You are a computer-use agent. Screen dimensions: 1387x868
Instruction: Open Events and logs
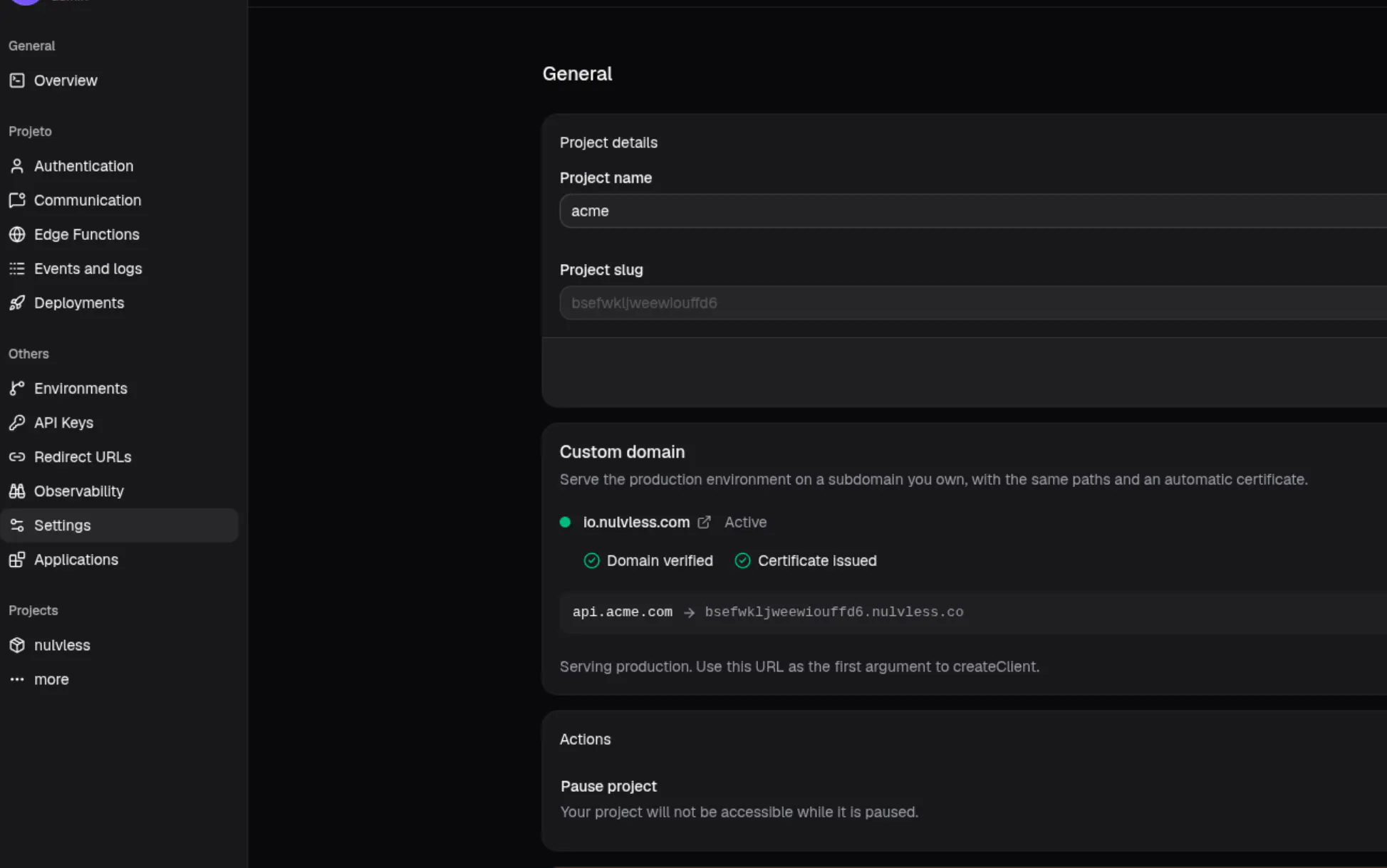120,268
